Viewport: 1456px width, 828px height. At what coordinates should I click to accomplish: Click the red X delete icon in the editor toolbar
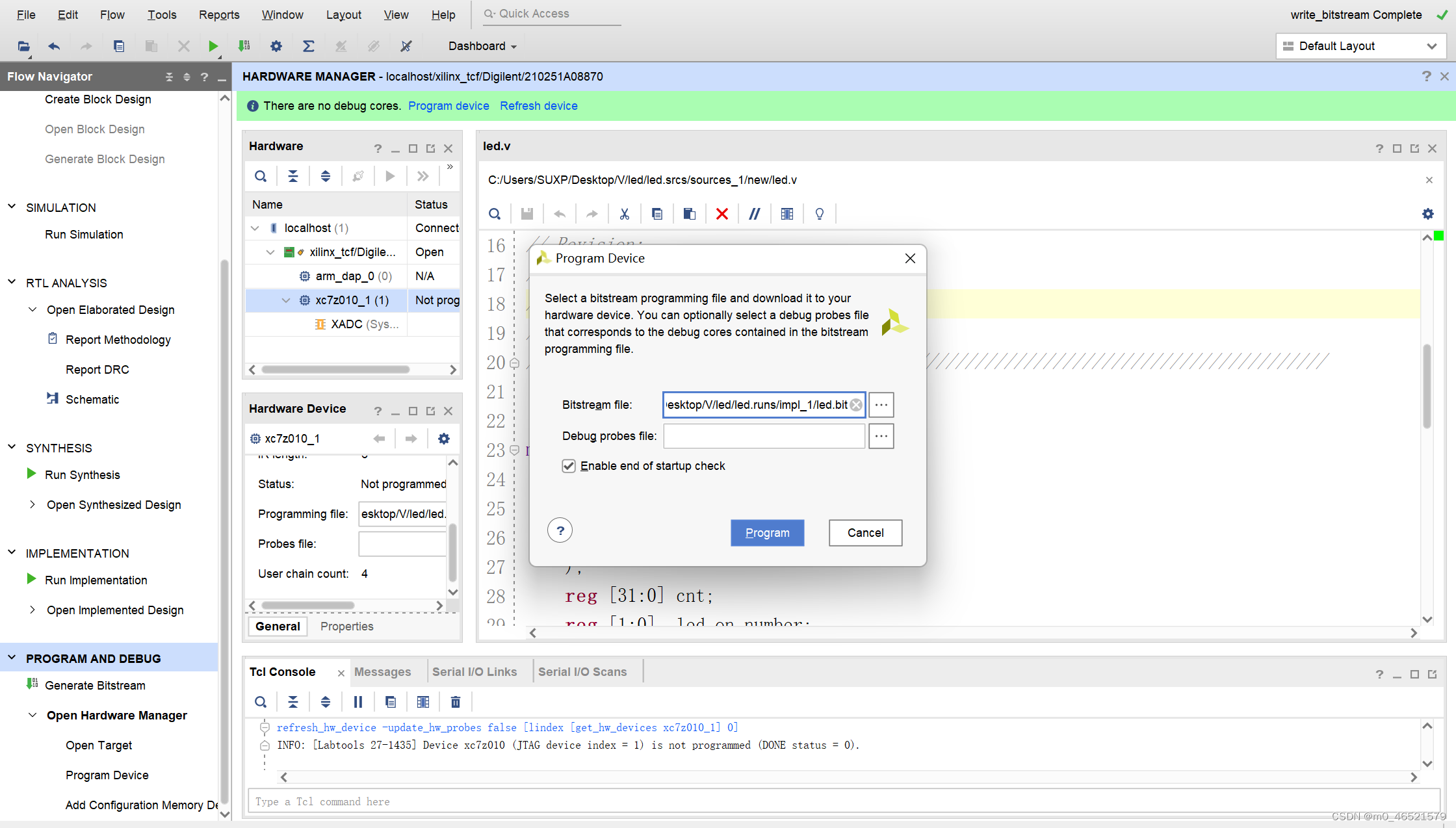point(721,214)
